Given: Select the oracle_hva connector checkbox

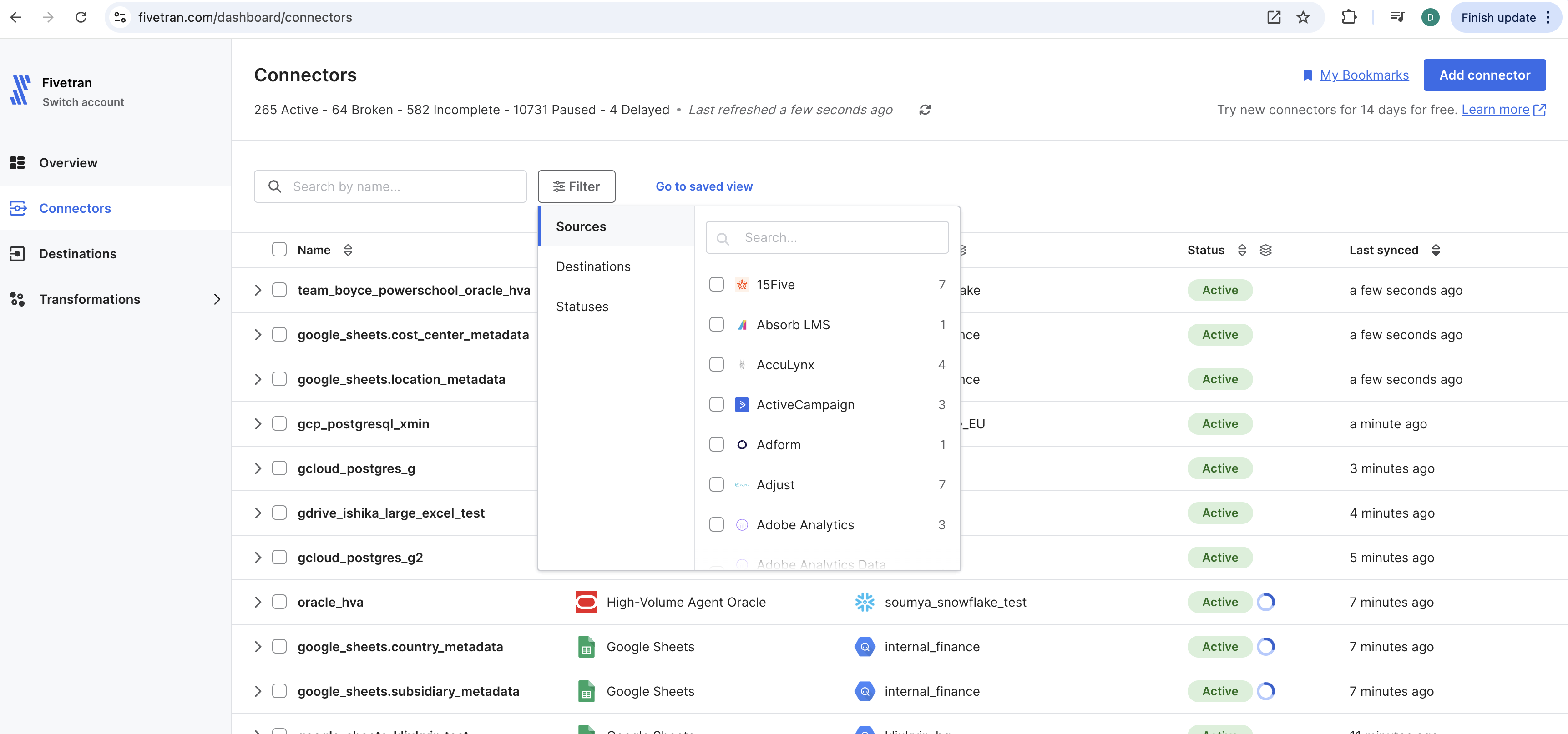Looking at the screenshot, I should point(279,602).
